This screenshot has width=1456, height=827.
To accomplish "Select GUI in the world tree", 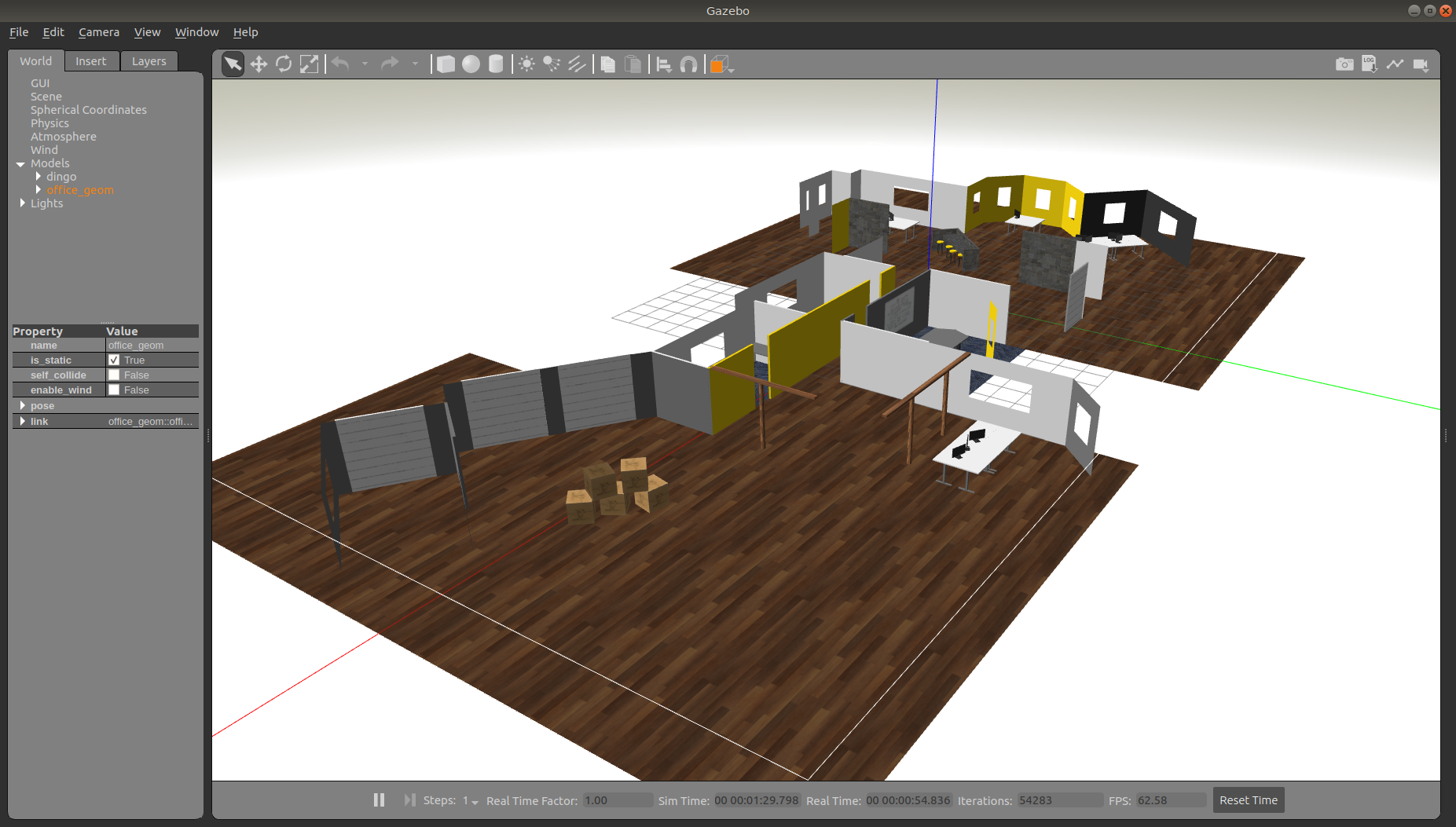I will [40, 83].
